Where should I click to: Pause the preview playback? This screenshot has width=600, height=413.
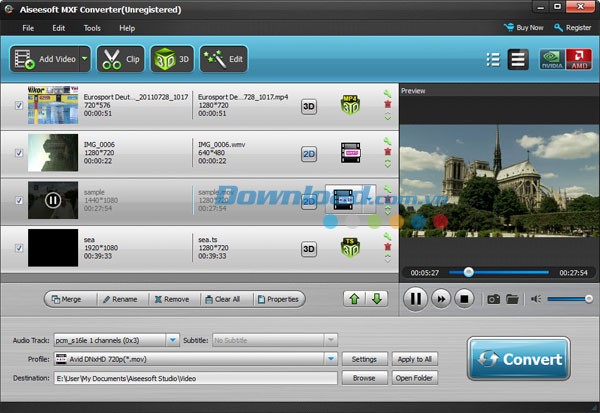[x=416, y=299]
